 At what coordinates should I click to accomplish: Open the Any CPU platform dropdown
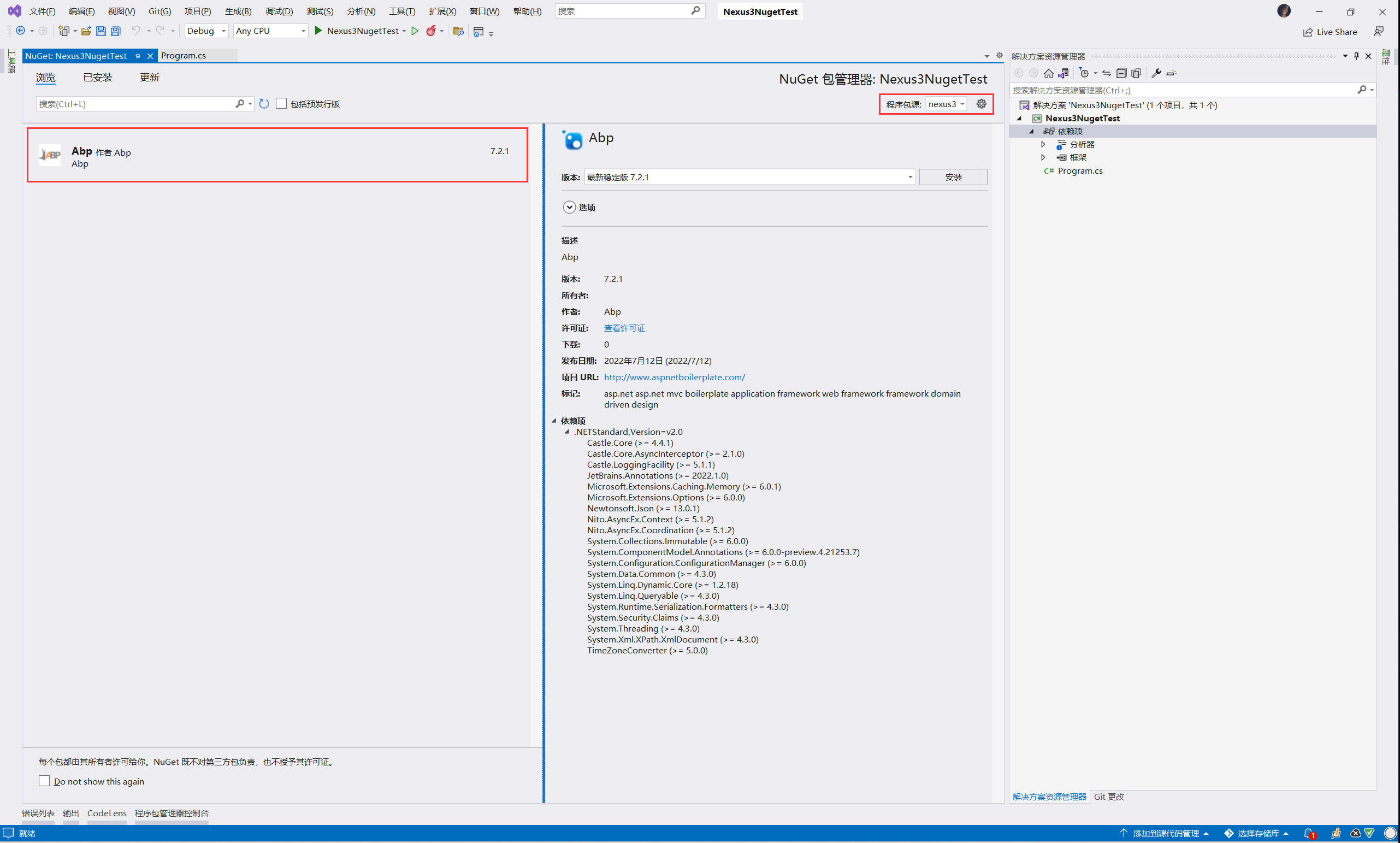pos(271,31)
